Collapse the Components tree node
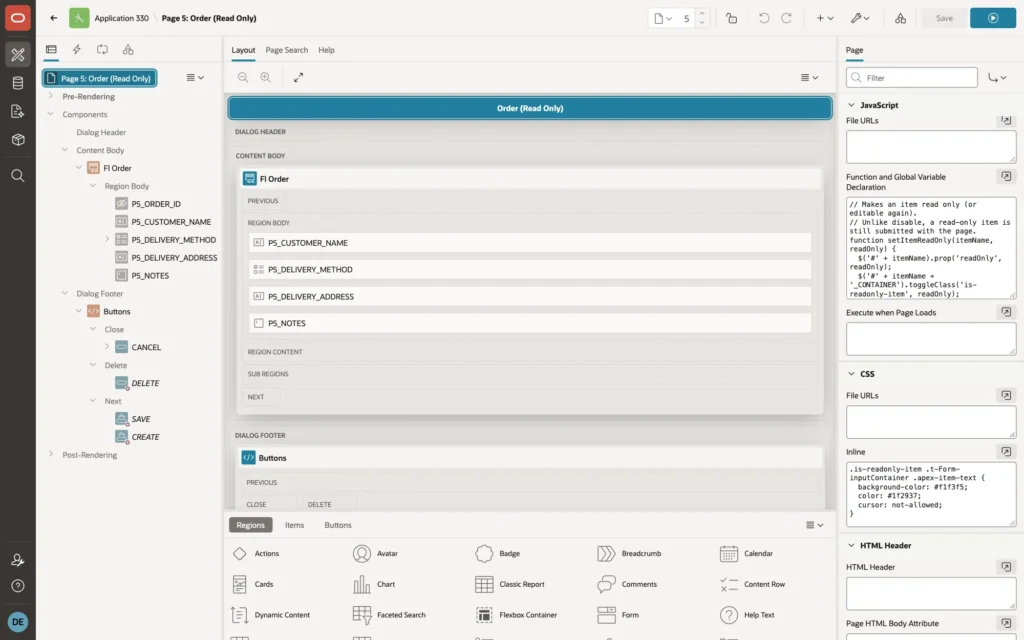Viewport: 1024px width, 640px height. tap(50, 114)
